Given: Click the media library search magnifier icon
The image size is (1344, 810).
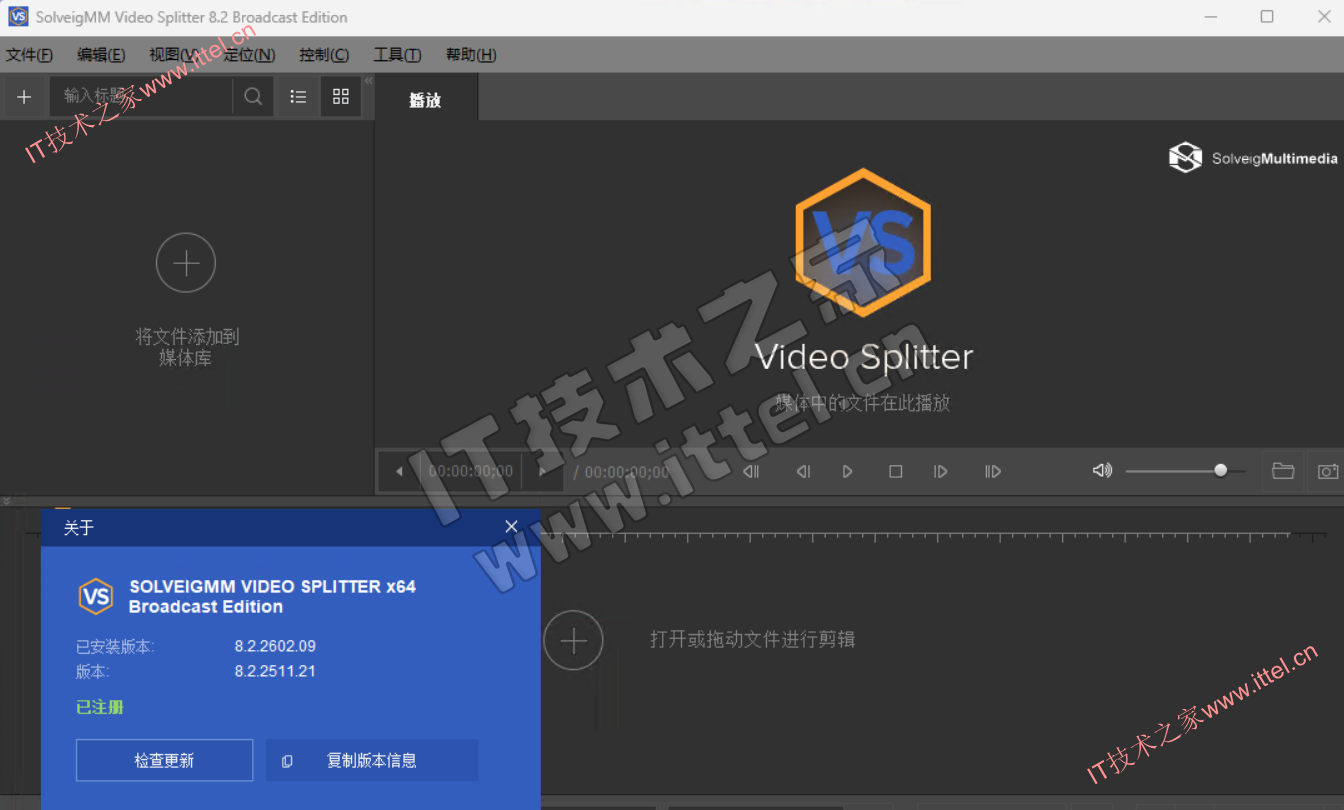Looking at the screenshot, I should tap(253, 97).
